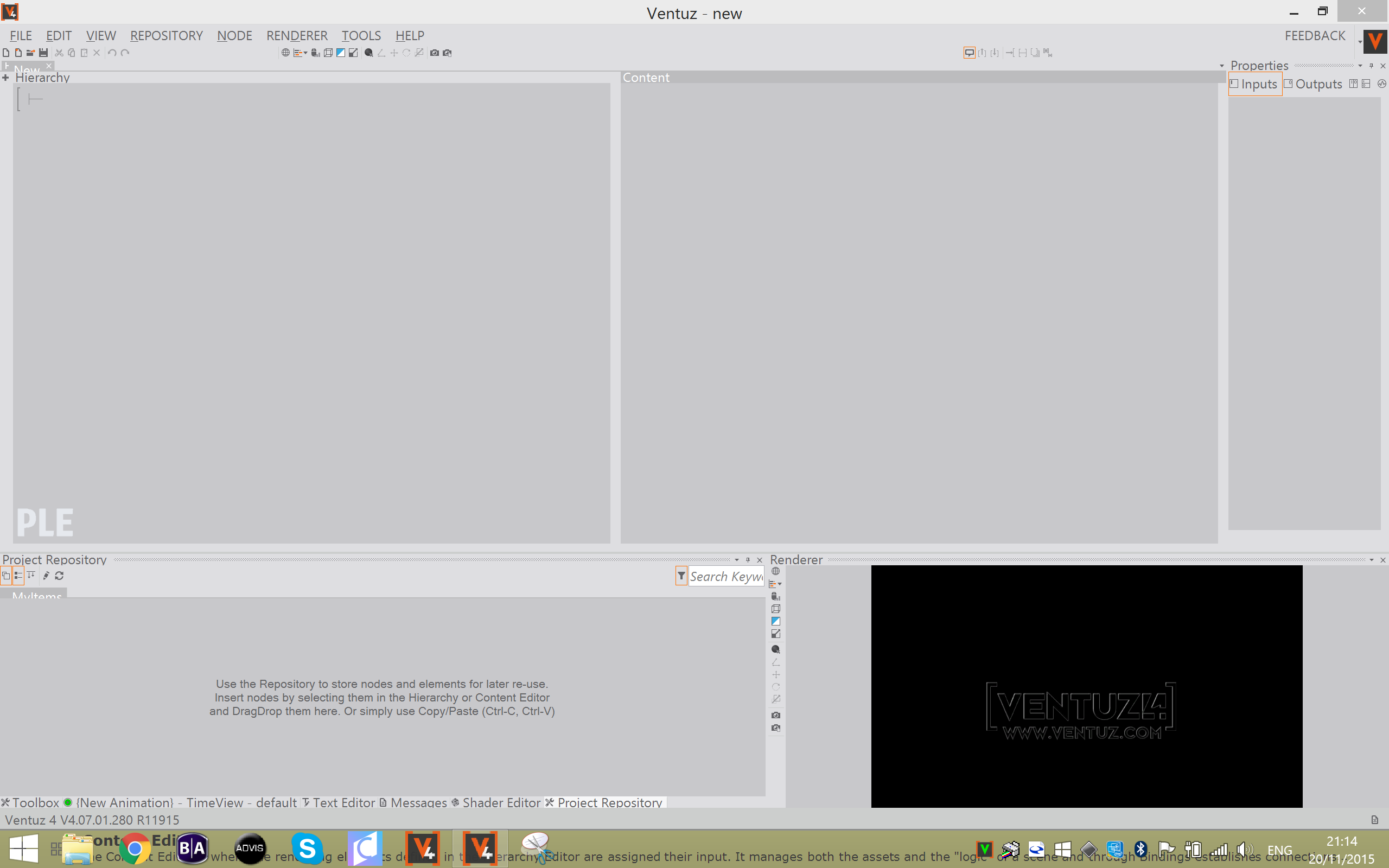Viewport: 1389px width, 868px height.
Task: Select the Outputs button in Properties
Action: coord(1313,85)
